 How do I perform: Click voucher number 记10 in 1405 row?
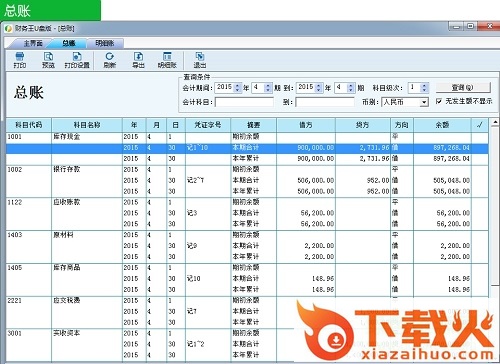click(x=194, y=278)
